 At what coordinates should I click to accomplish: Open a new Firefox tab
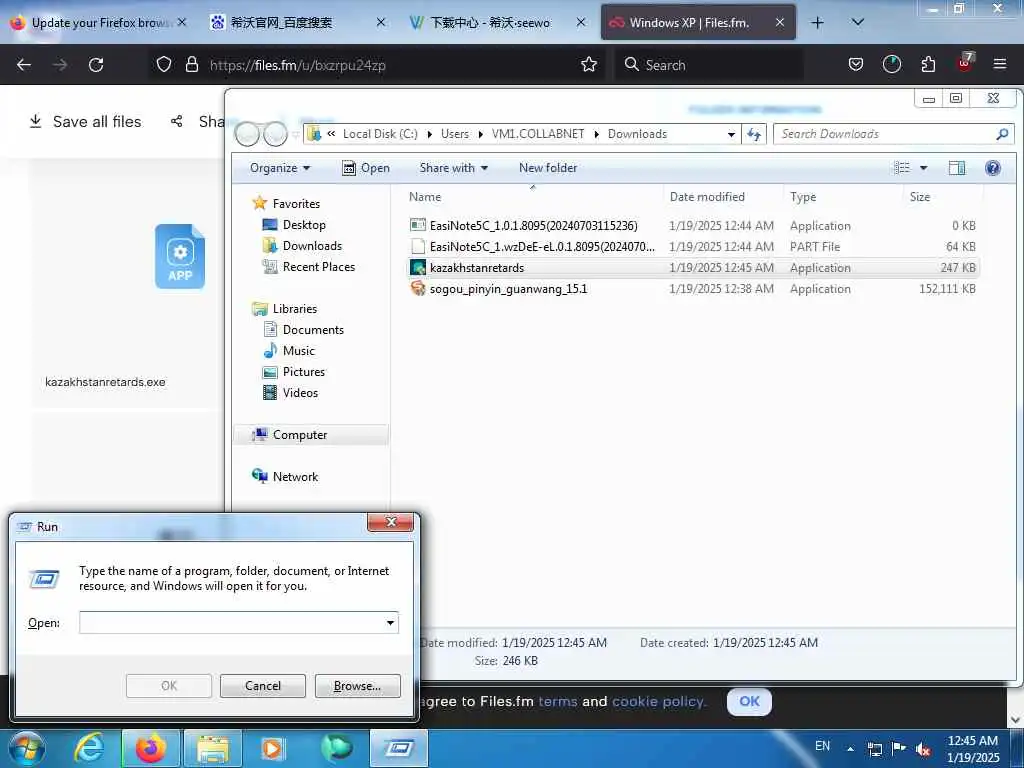point(817,23)
